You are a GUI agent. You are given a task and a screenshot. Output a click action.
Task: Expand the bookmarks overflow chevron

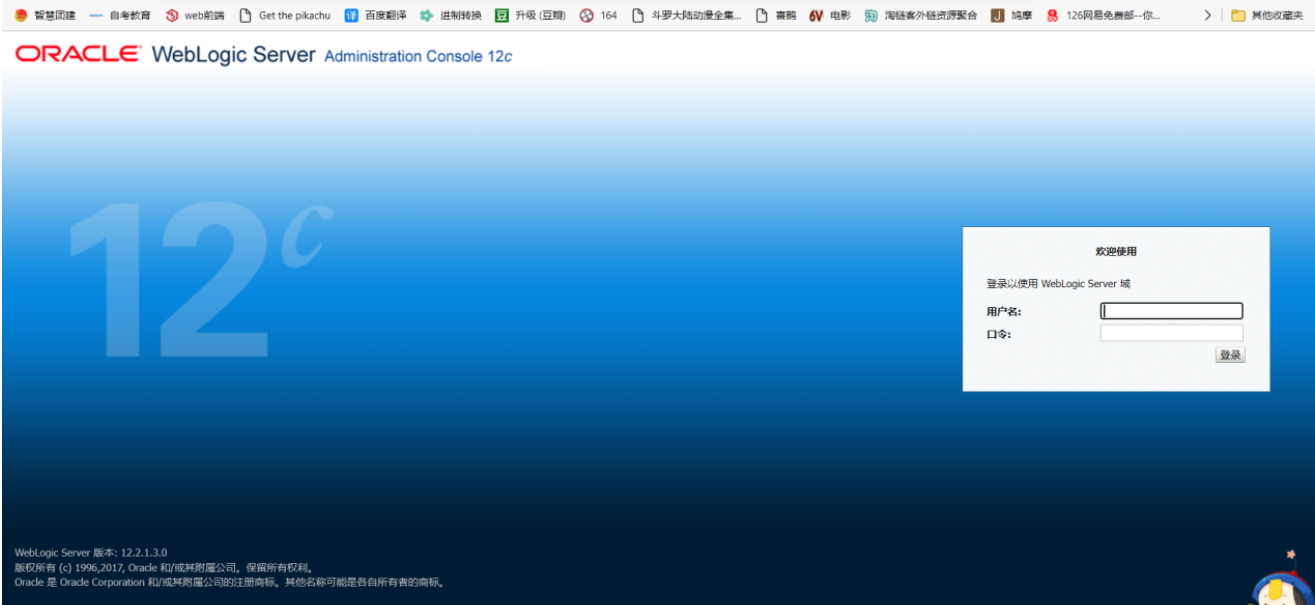pos(1208,16)
